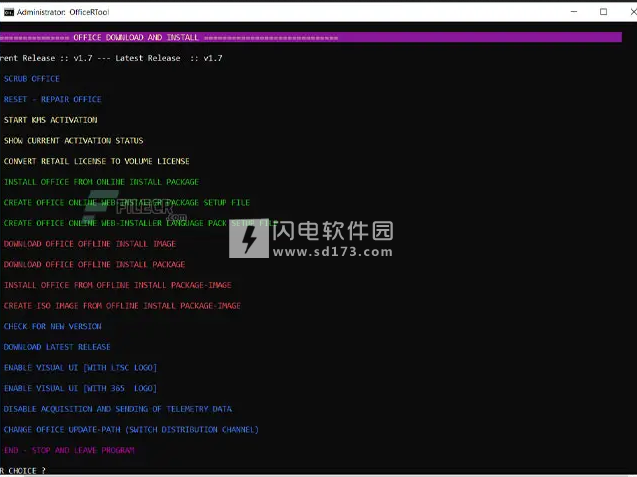Click CREATE OFFICE ONLINE WEB-INSTALLER LANGUAGE PACK line
The width and height of the screenshot is (637, 477).
[141, 223]
